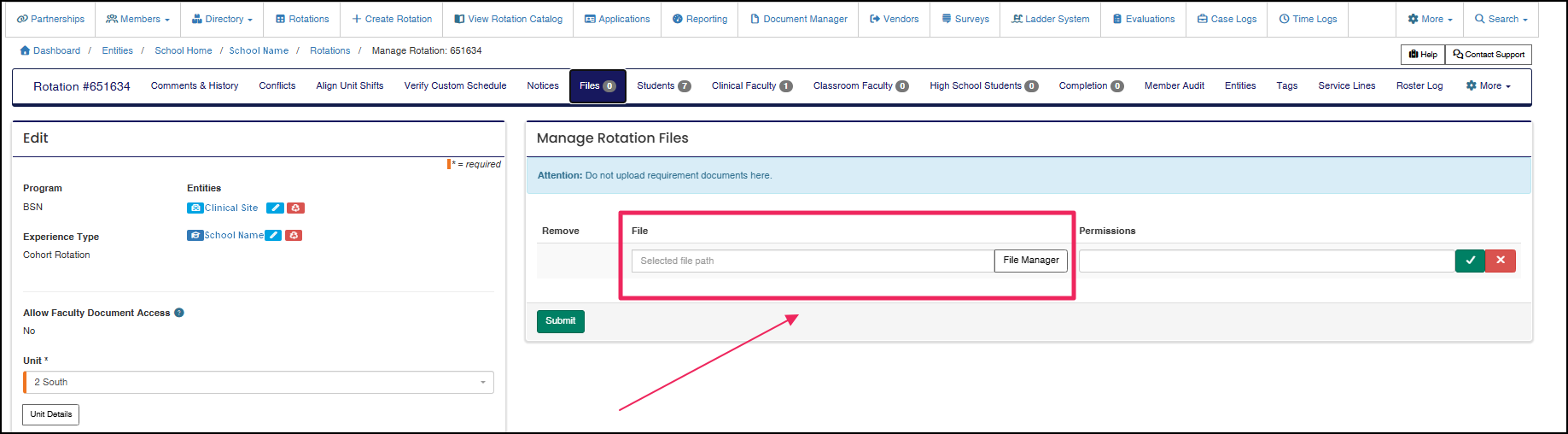Open the rotation Entities tab
The width and height of the screenshot is (1568, 434).
point(1240,85)
